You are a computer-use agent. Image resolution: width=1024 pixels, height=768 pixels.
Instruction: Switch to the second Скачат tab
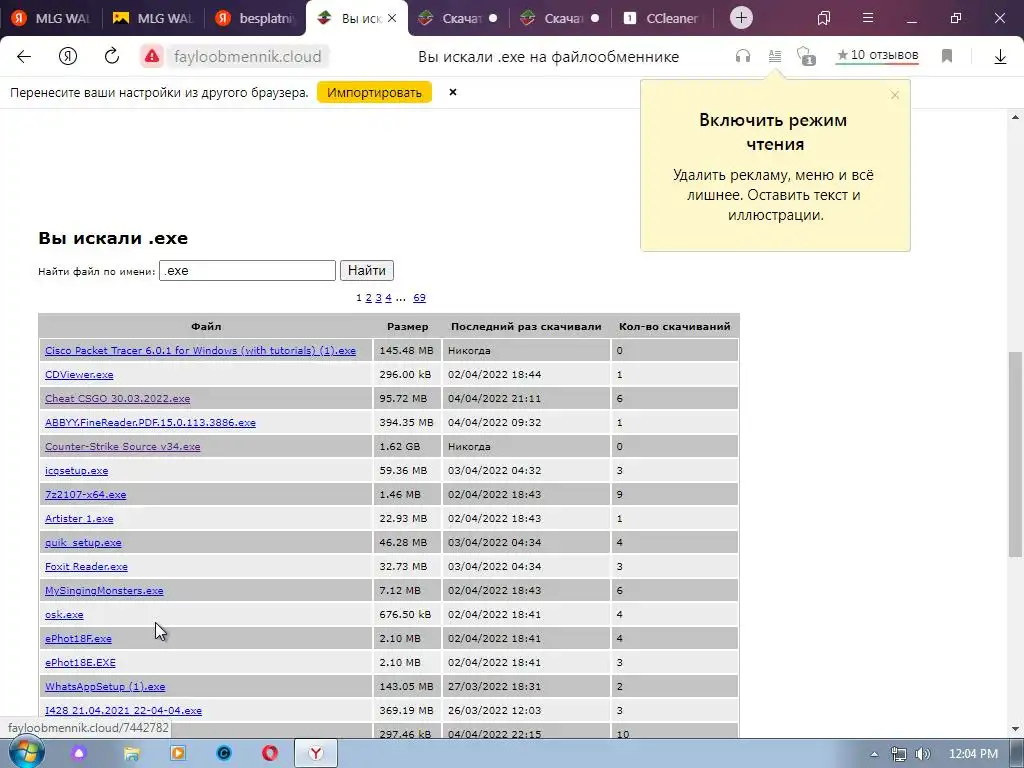pos(561,18)
